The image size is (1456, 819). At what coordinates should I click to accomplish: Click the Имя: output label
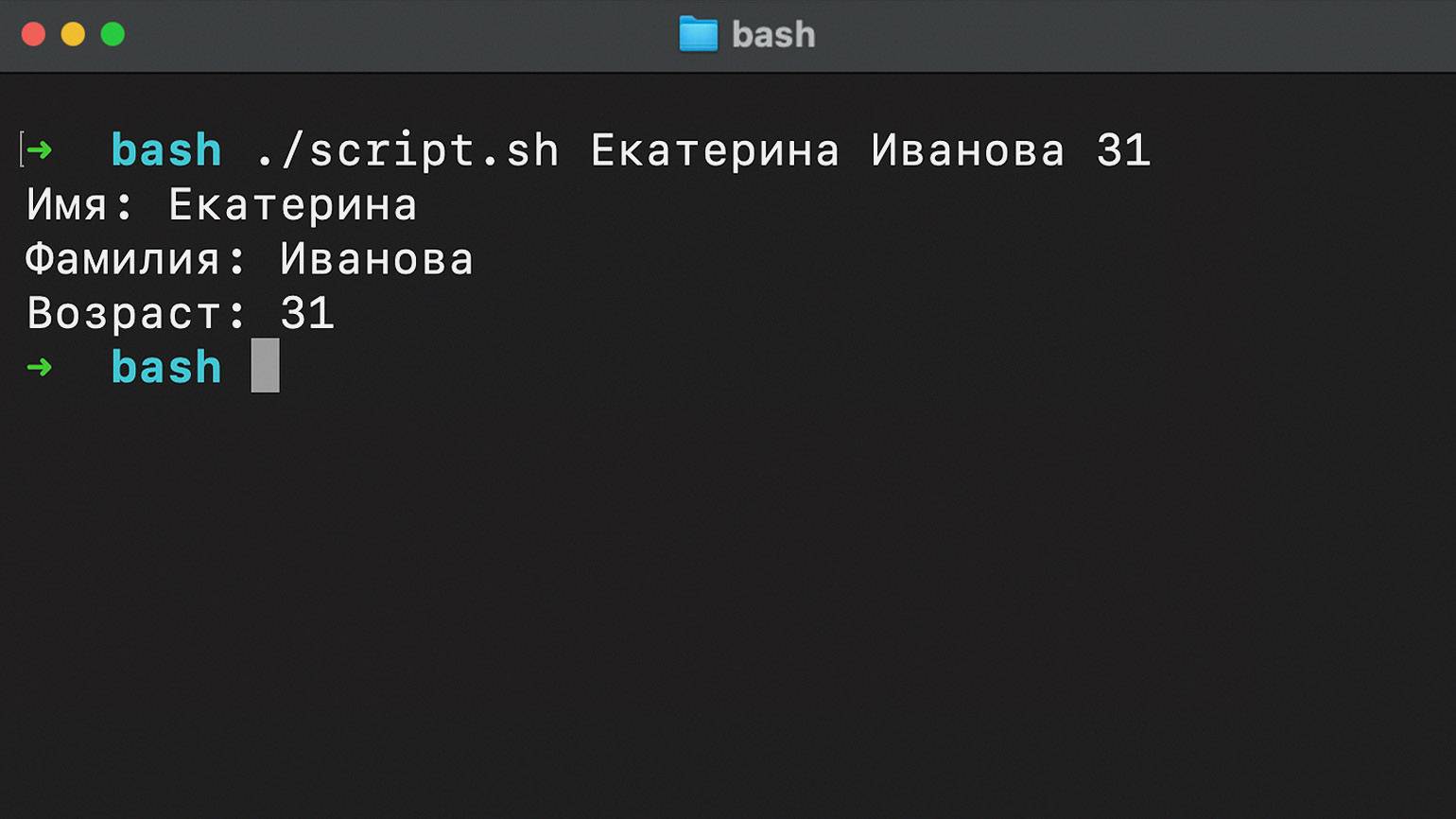click(x=80, y=205)
